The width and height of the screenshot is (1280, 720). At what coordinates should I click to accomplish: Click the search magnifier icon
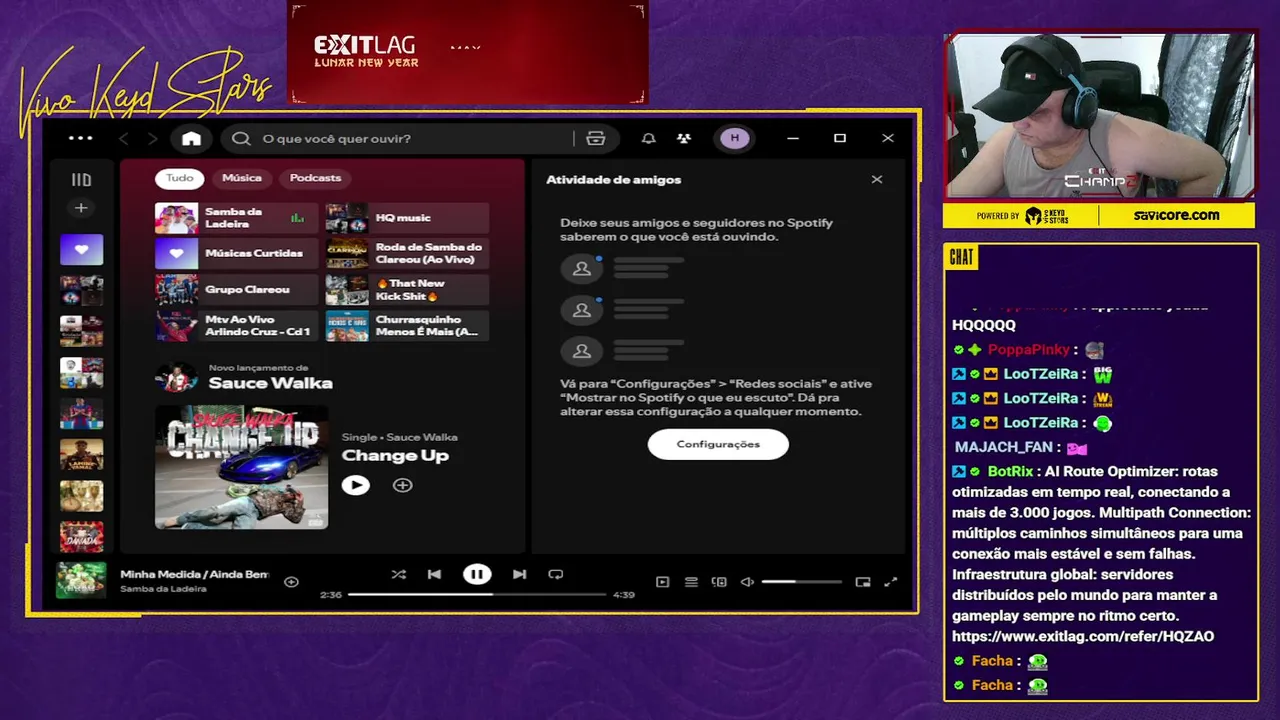click(241, 138)
